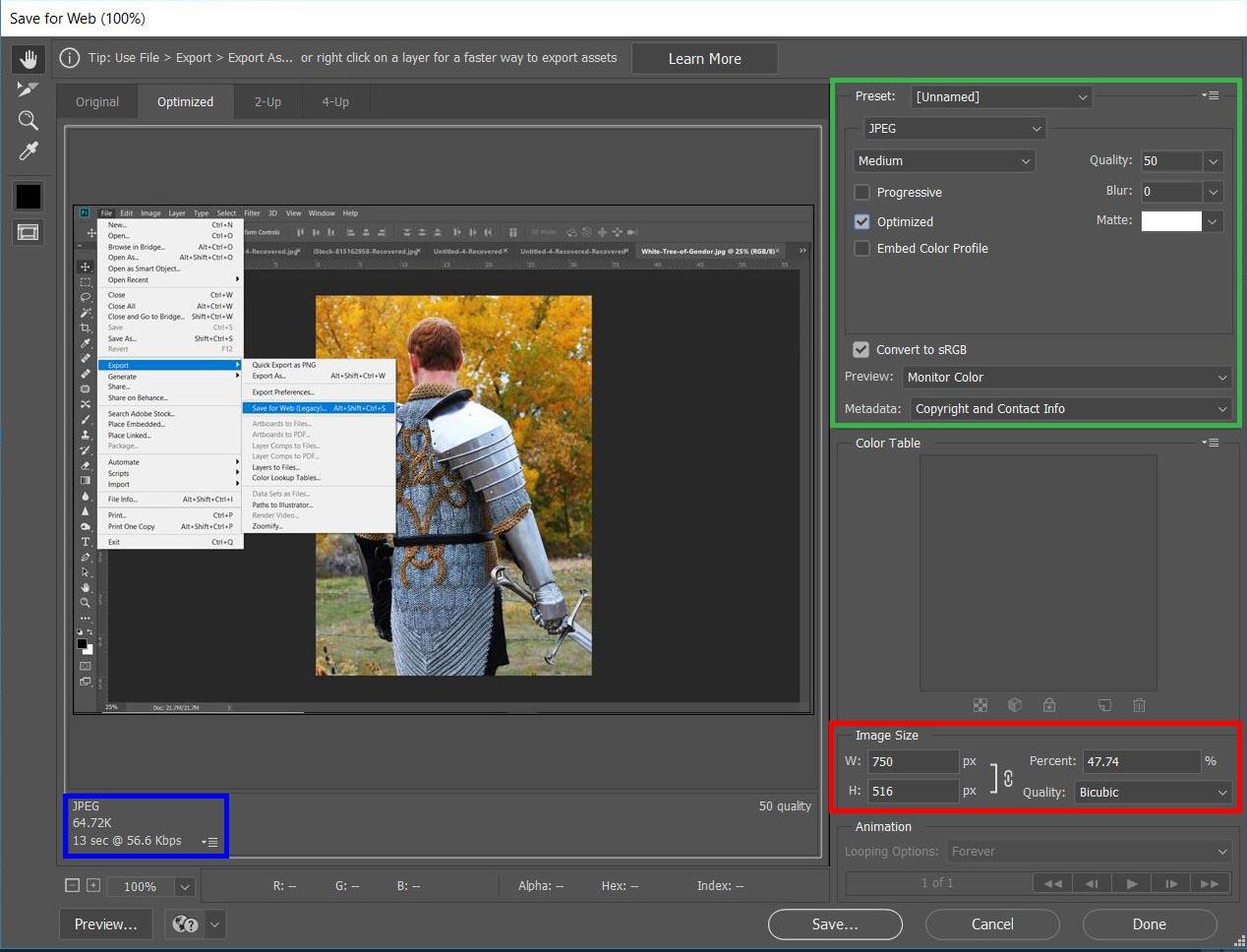Click the zoom out minus icon

pos(72,885)
